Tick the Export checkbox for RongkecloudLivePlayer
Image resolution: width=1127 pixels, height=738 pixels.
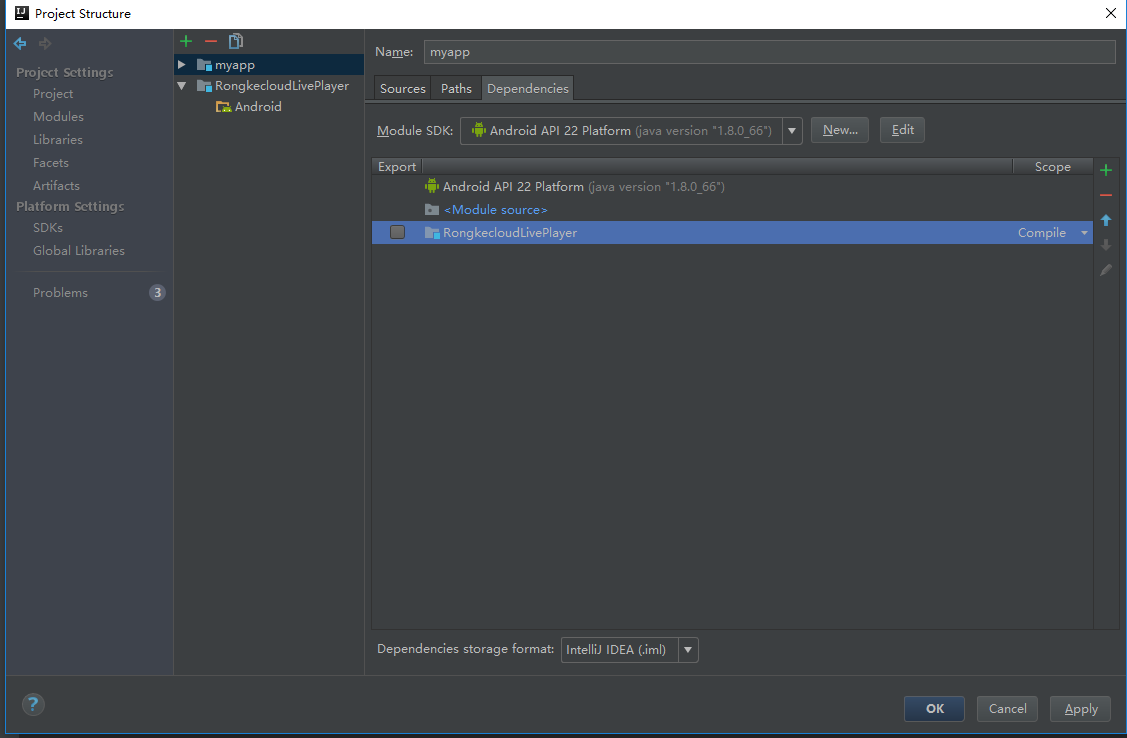[x=397, y=232]
